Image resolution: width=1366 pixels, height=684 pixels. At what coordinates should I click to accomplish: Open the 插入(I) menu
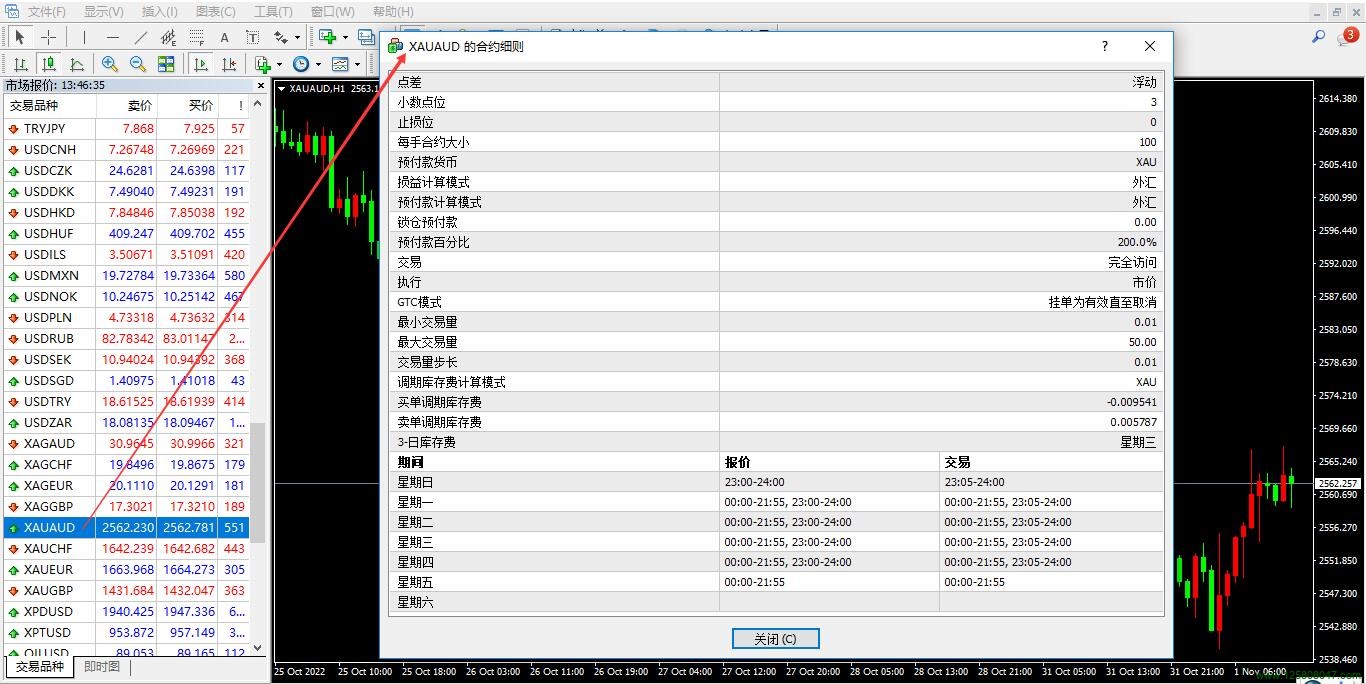pos(159,12)
